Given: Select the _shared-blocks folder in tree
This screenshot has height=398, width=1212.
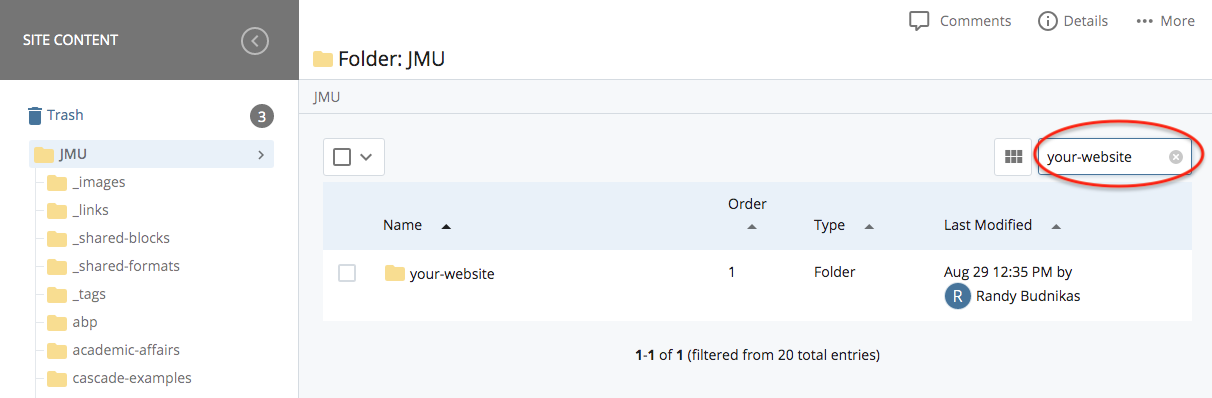Looking at the screenshot, I should tap(121, 238).
